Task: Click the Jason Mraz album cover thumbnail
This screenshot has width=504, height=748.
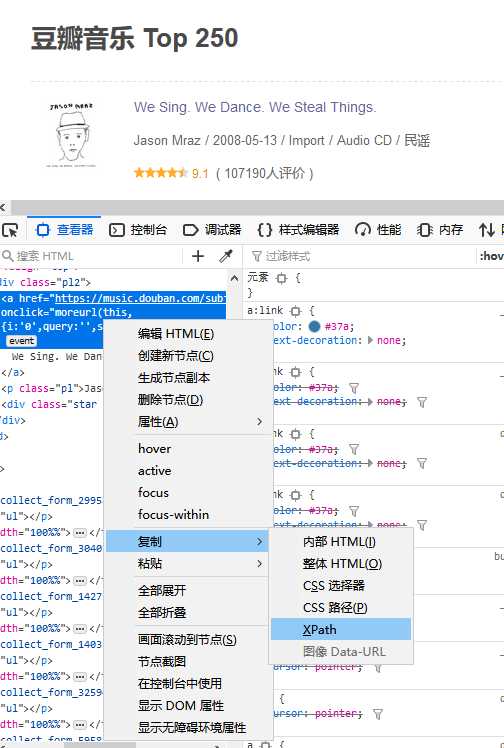Action: tap(72, 135)
